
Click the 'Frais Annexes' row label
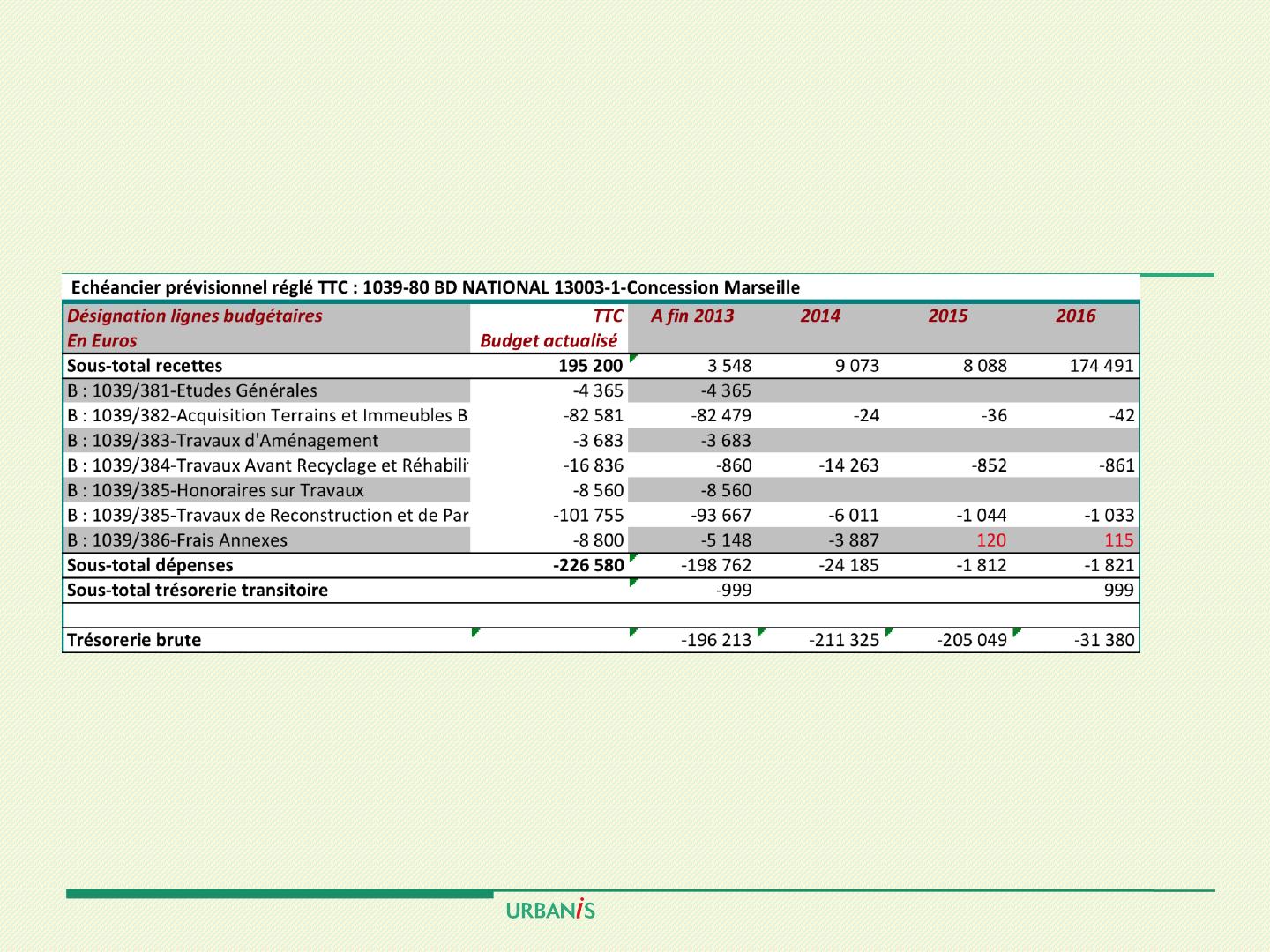coord(177,540)
